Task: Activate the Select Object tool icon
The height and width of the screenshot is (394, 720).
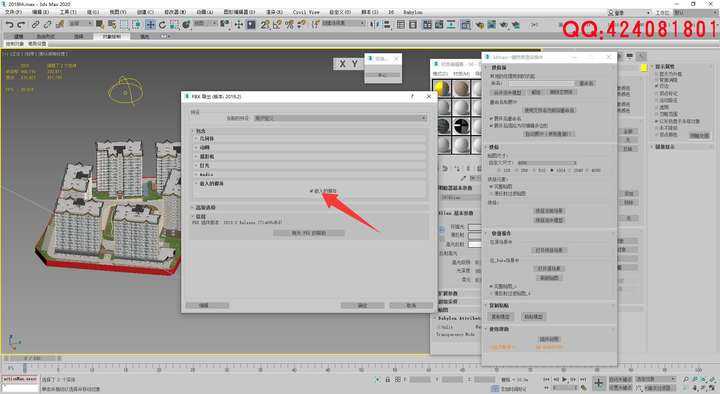Action: point(100,25)
